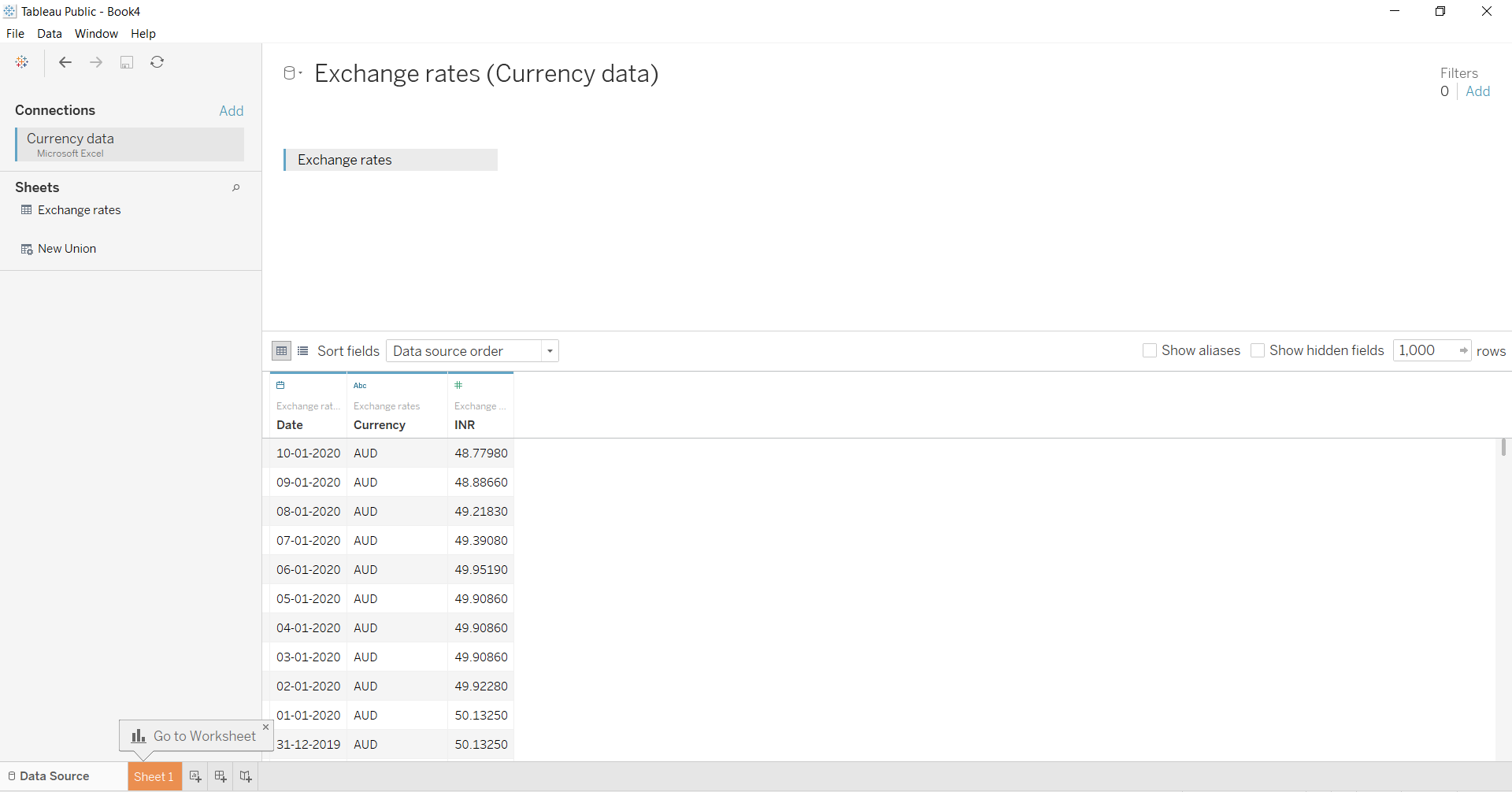
Task: Click the INR value 49.92280
Action: 481,687
